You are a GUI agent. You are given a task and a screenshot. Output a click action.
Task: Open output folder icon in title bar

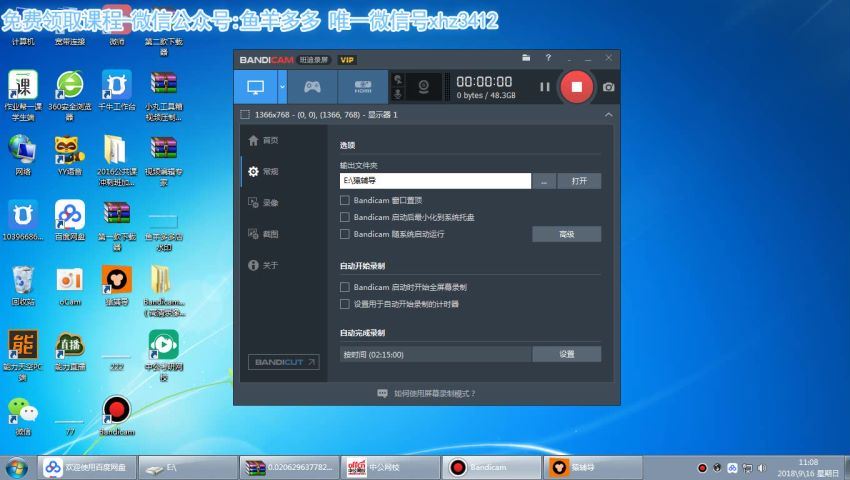pos(526,57)
